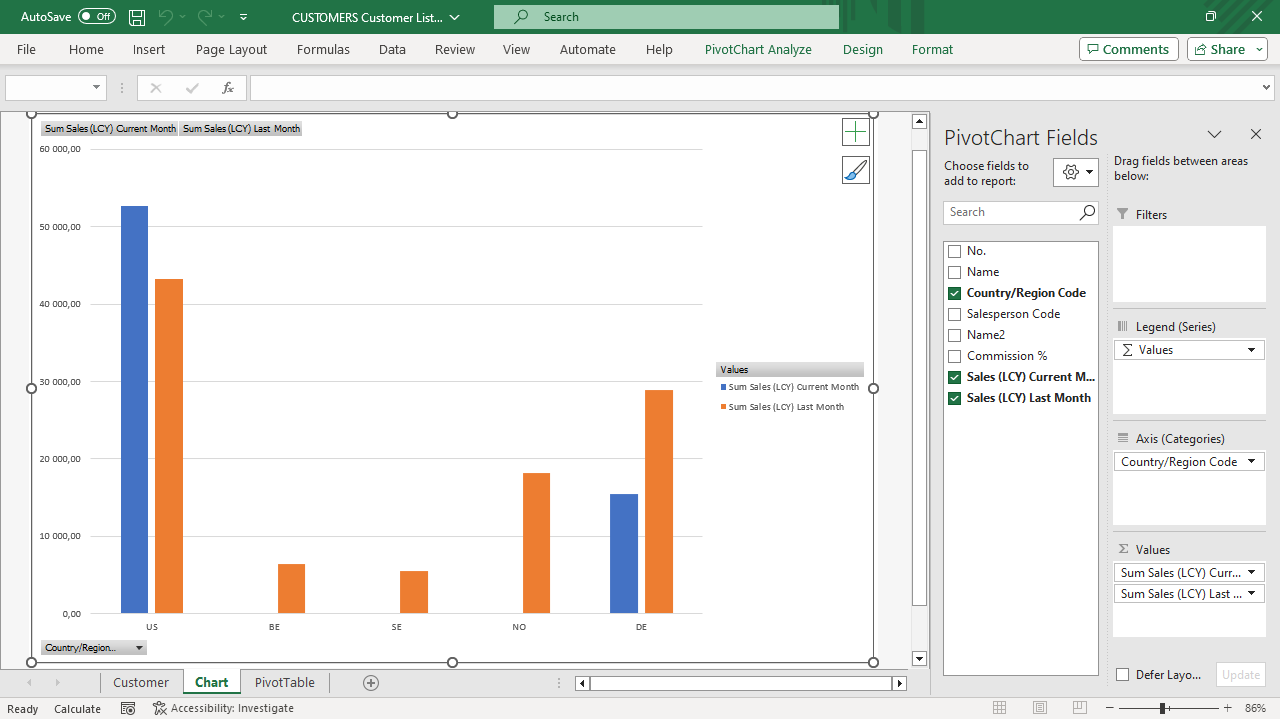Switch to Page Layout view icon
Viewport: 1280px width, 720px height.
tap(1040, 708)
